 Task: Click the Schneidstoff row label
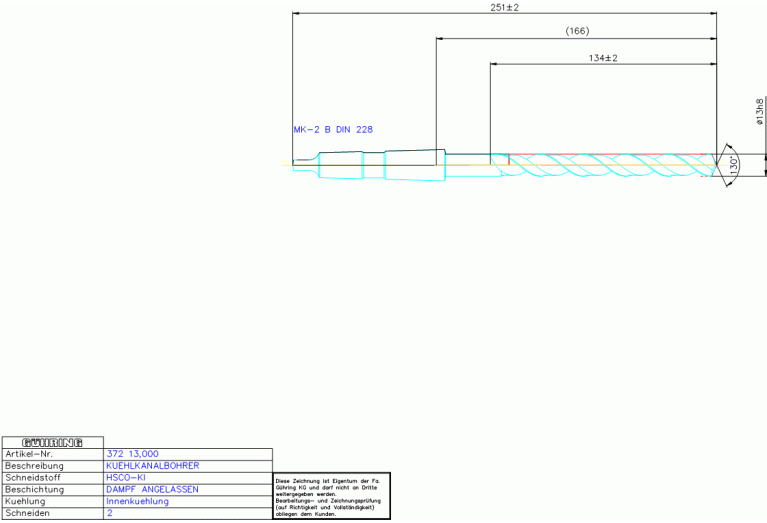coord(34,478)
